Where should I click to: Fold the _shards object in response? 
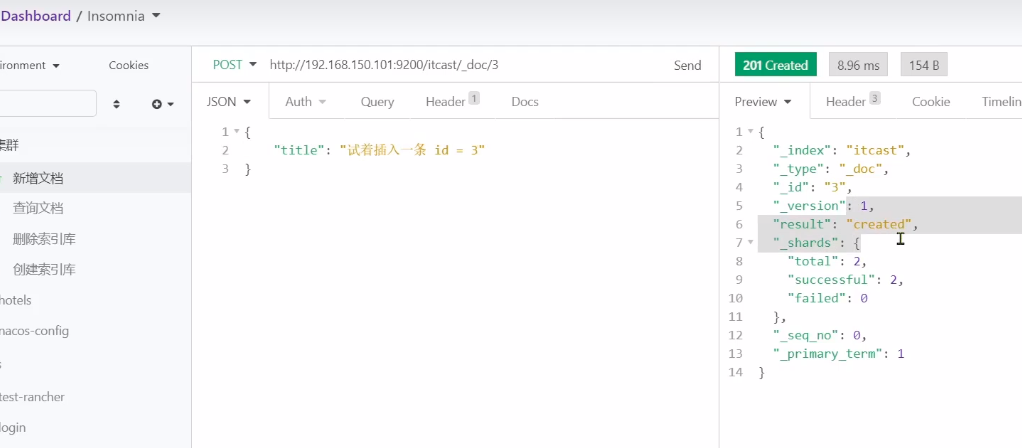click(751, 243)
